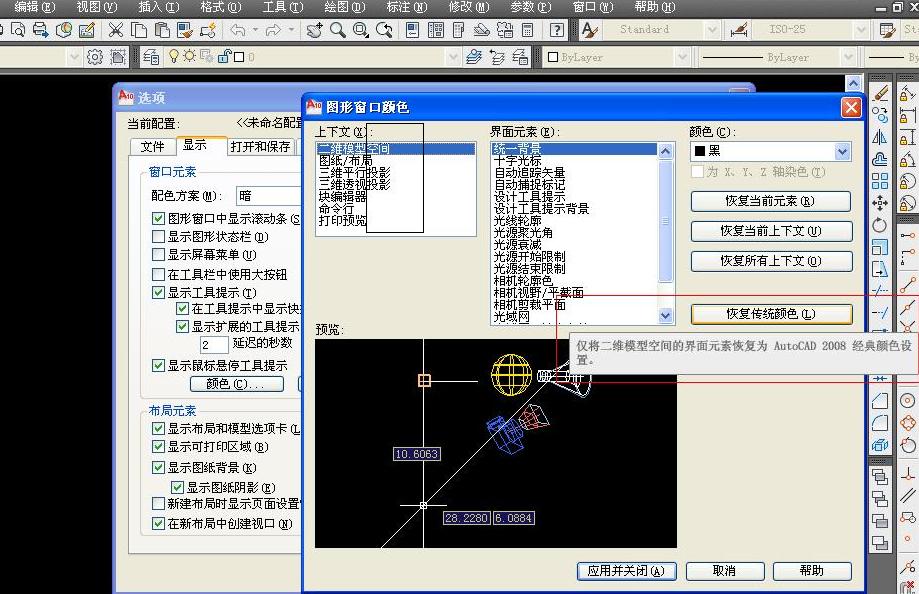Image resolution: width=919 pixels, height=594 pixels.
Task: Open the 配色方案 color scheme dropdown
Action: click(x=268, y=196)
